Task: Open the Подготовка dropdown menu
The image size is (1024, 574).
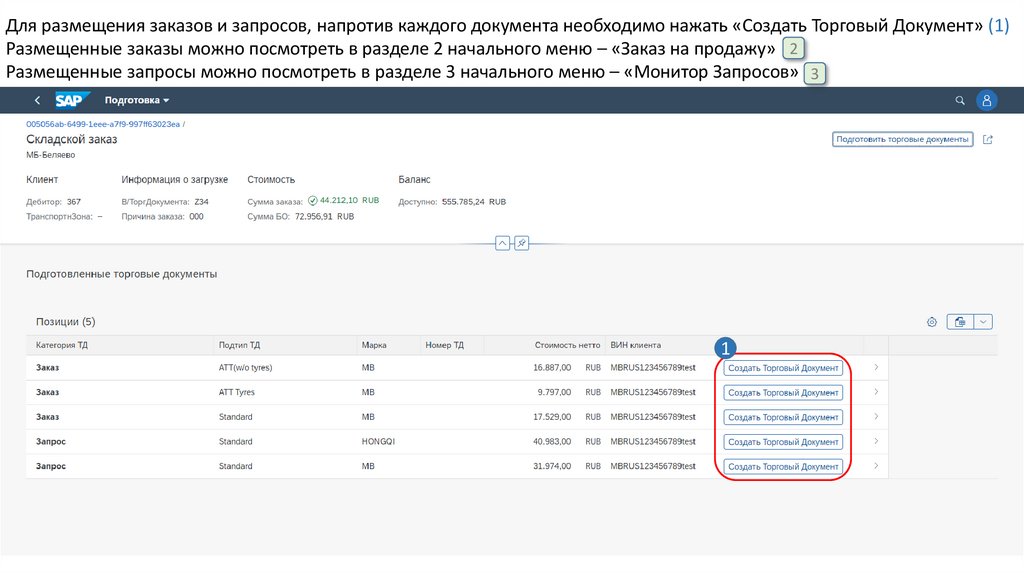Action: 137,100
